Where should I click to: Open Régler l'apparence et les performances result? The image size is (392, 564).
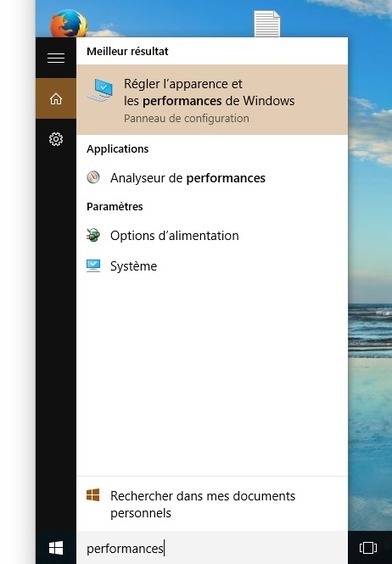point(212,100)
